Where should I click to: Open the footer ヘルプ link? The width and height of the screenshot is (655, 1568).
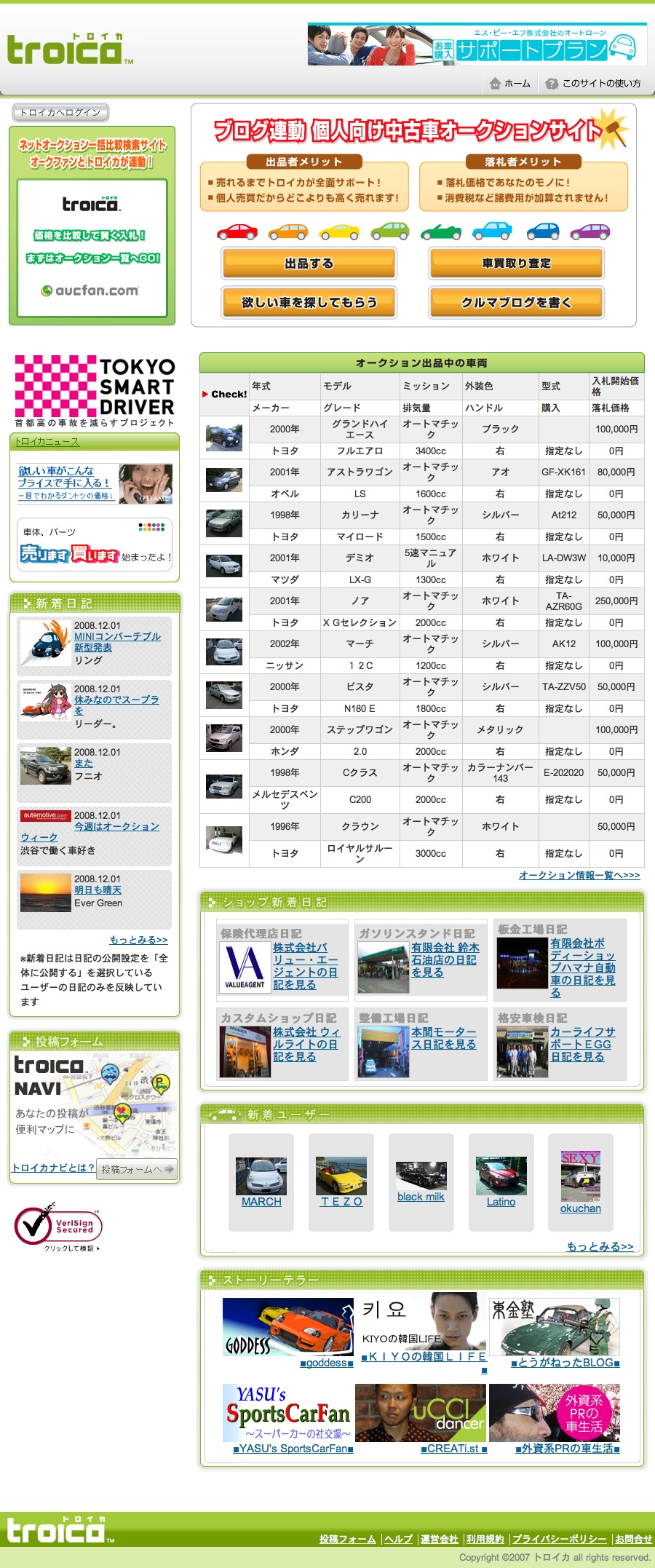point(399,1539)
